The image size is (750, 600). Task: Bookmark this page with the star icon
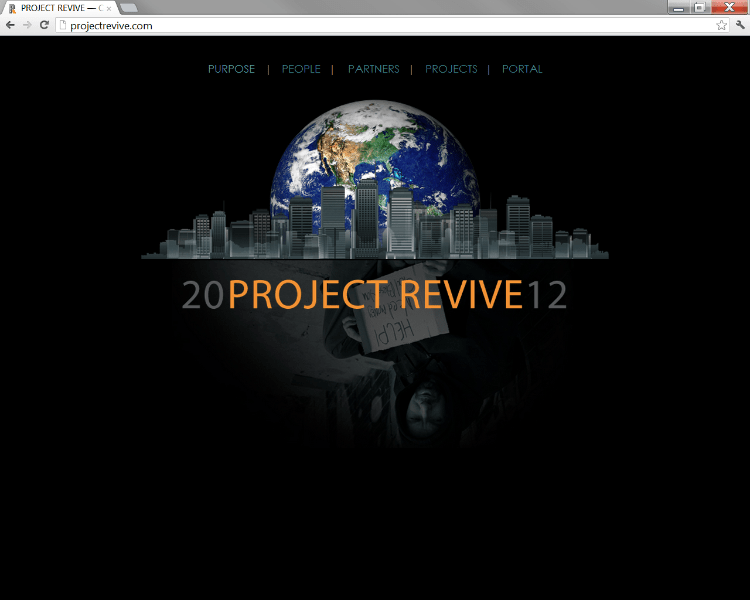(721, 25)
